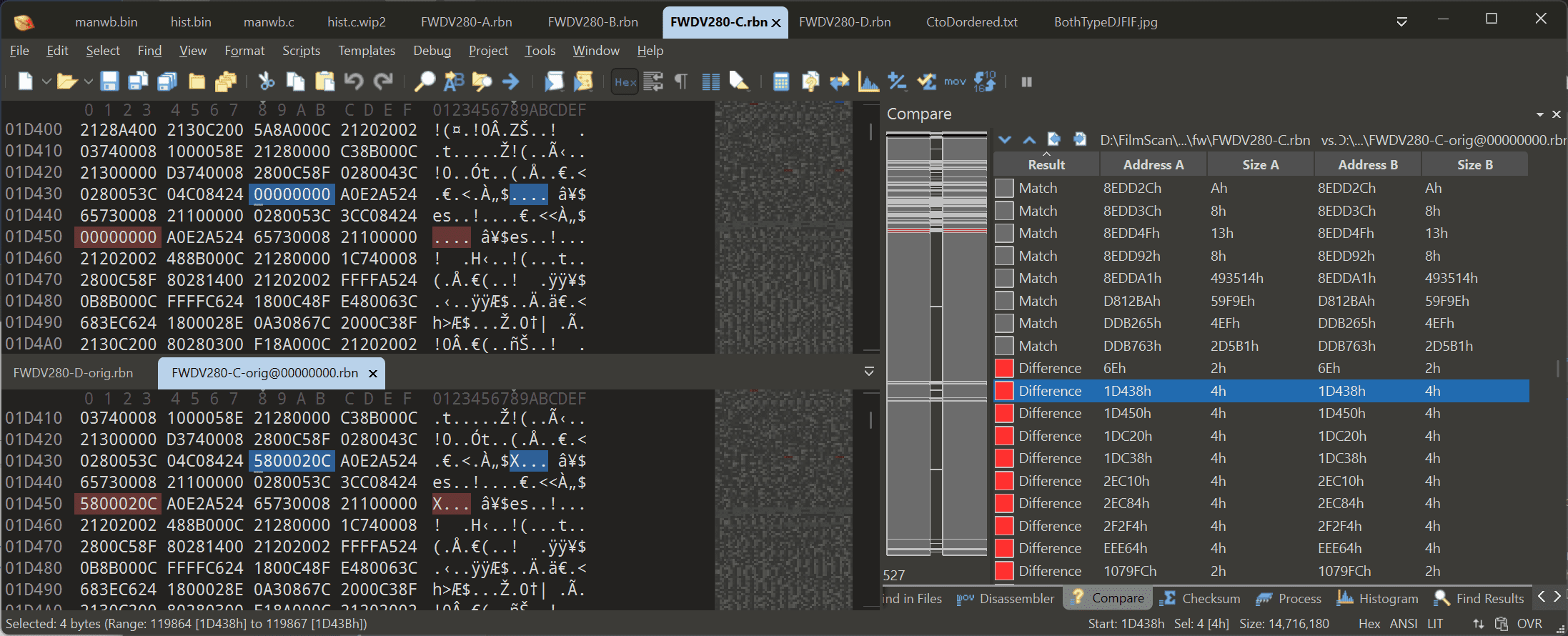
Task: Open the base converter icon
Action: (985, 81)
